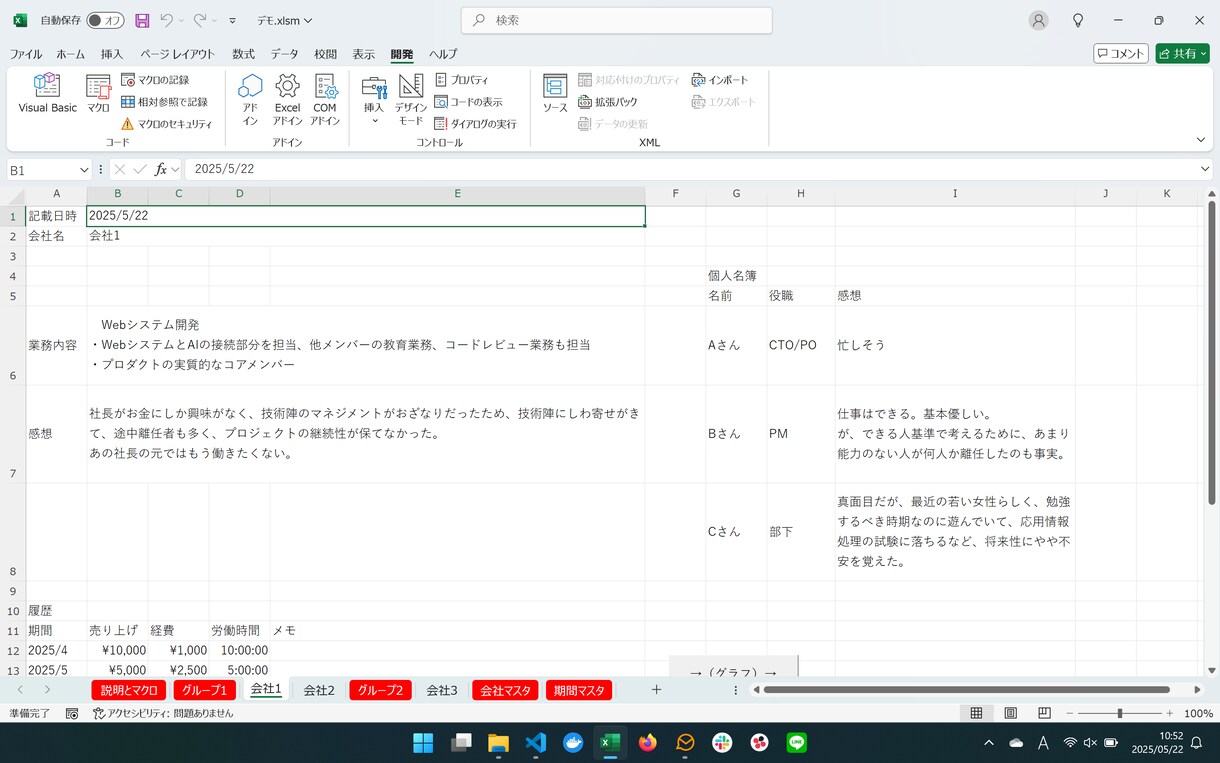Image resolution: width=1220 pixels, height=763 pixels.
Task: Click the macro recording status bar icon
Action: point(72,713)
